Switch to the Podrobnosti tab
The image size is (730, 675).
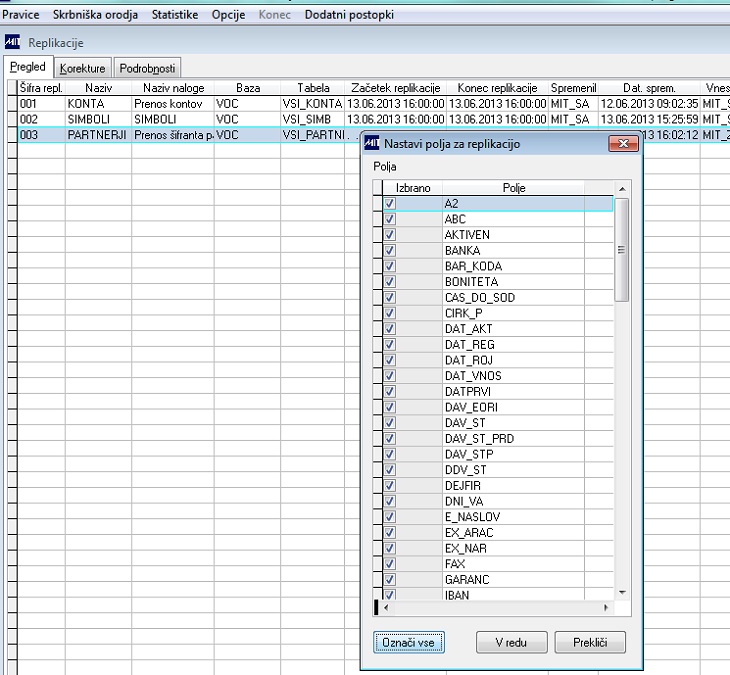click(x=147, y=68)
